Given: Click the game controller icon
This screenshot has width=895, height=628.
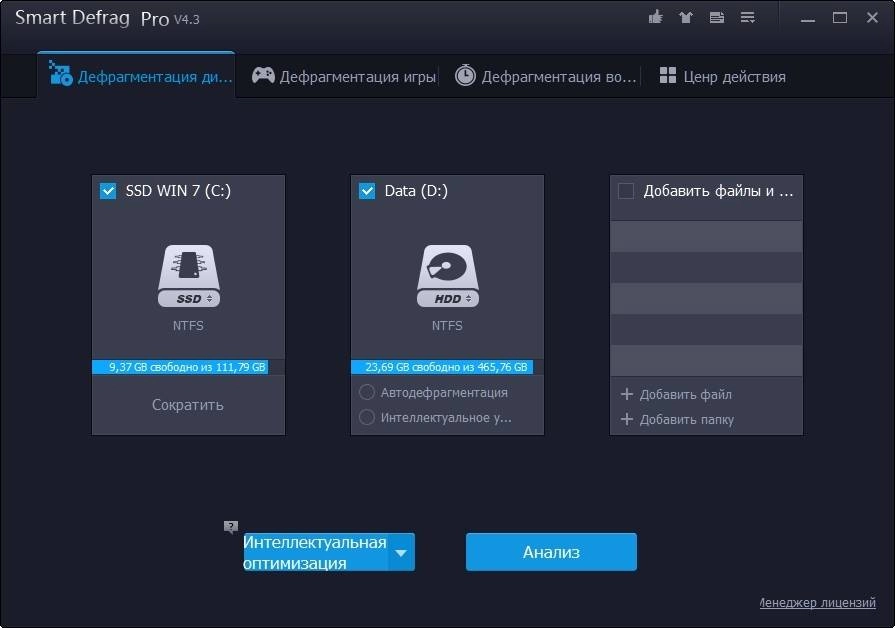Looking at the screenshot, I should pyautogui.click(x=263, y=75).
